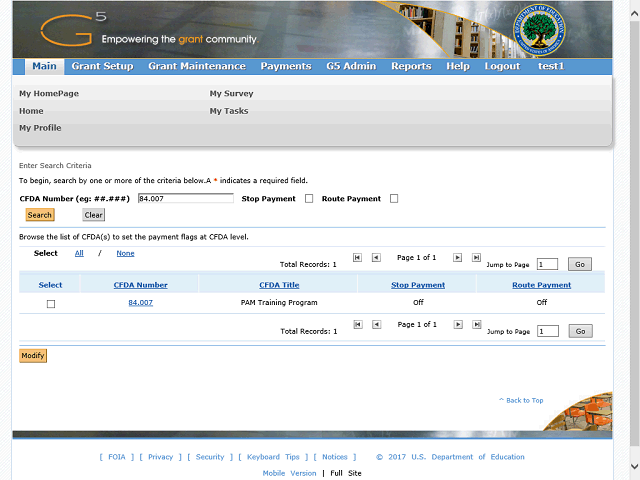Go to previous page in top pager
Viewport: 640px width, 480px height.
click(x=376, y=258)
